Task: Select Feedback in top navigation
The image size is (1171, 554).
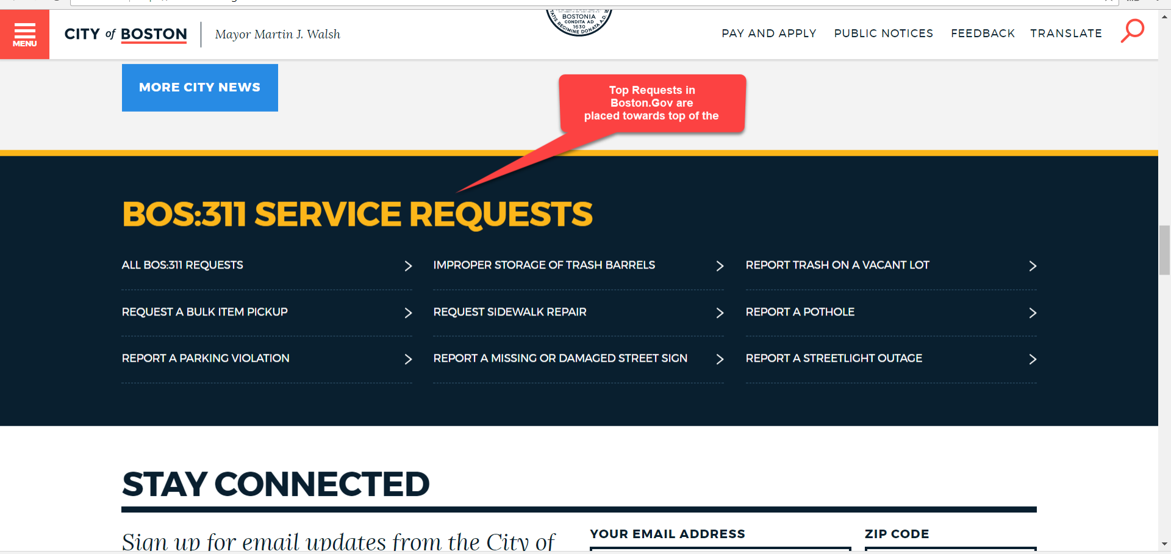Action: tap(982, 34)
